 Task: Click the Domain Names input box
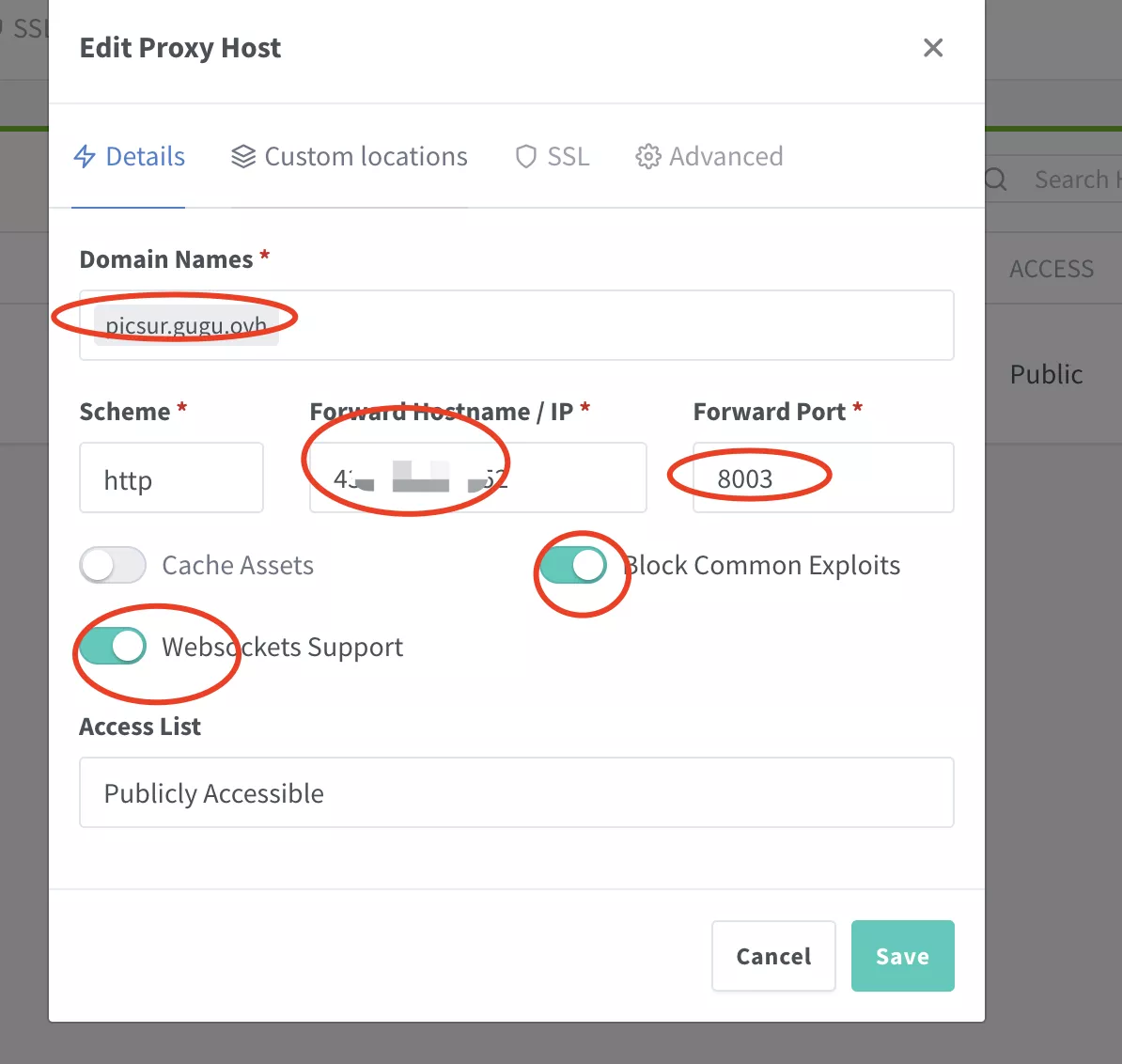(x=611, y=326)
